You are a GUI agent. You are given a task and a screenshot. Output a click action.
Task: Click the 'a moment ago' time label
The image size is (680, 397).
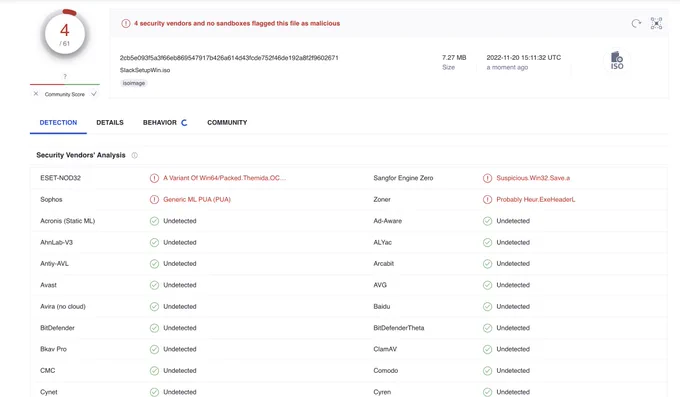(507, 67)
